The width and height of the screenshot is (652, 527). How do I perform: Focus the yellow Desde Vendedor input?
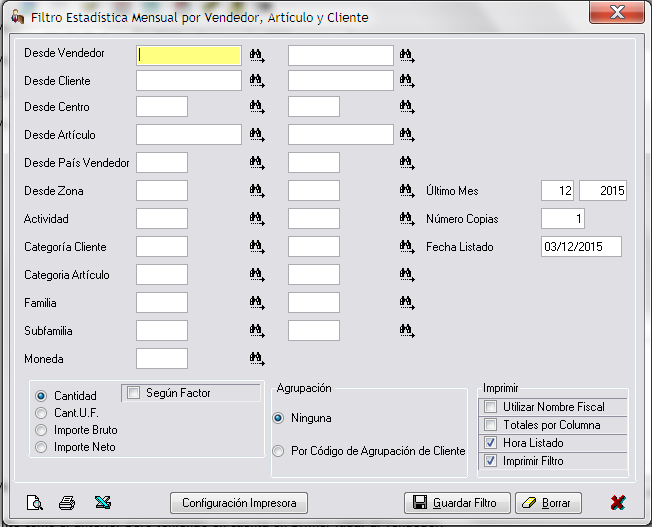tap(189, 55)
